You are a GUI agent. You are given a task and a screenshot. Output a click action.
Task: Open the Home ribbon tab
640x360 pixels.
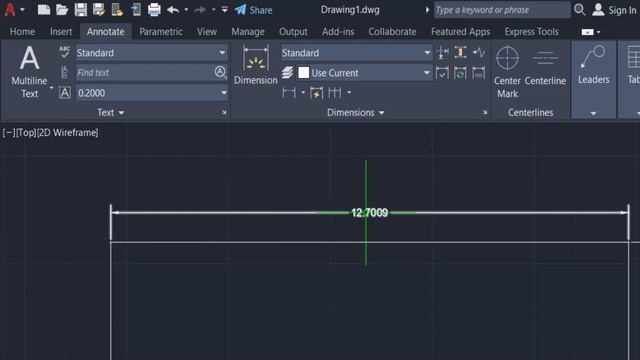pyautogui.click(x=22, y=31)
